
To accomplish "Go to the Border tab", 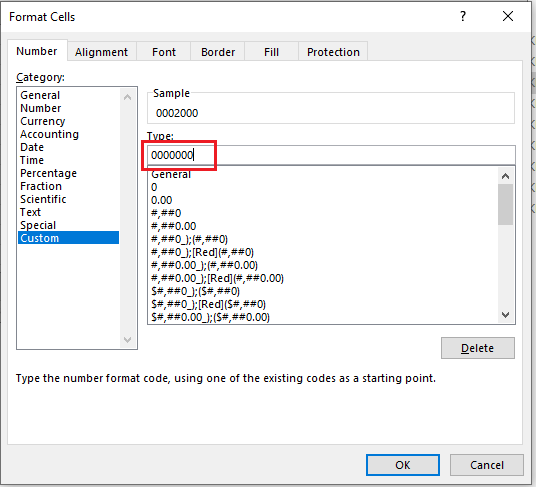I will 218,52.
